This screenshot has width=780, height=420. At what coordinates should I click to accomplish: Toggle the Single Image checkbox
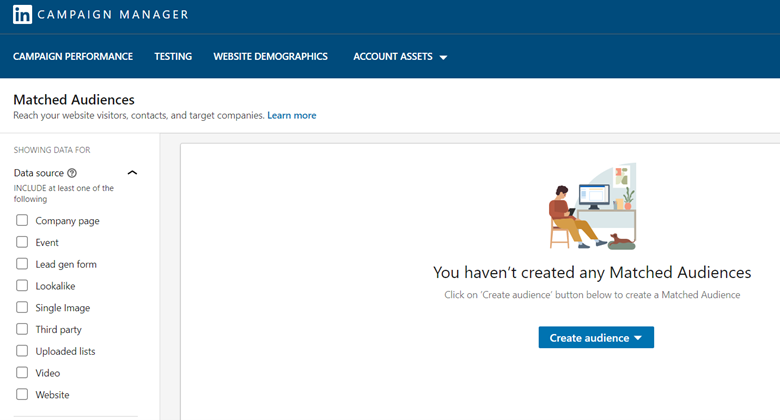22,308
